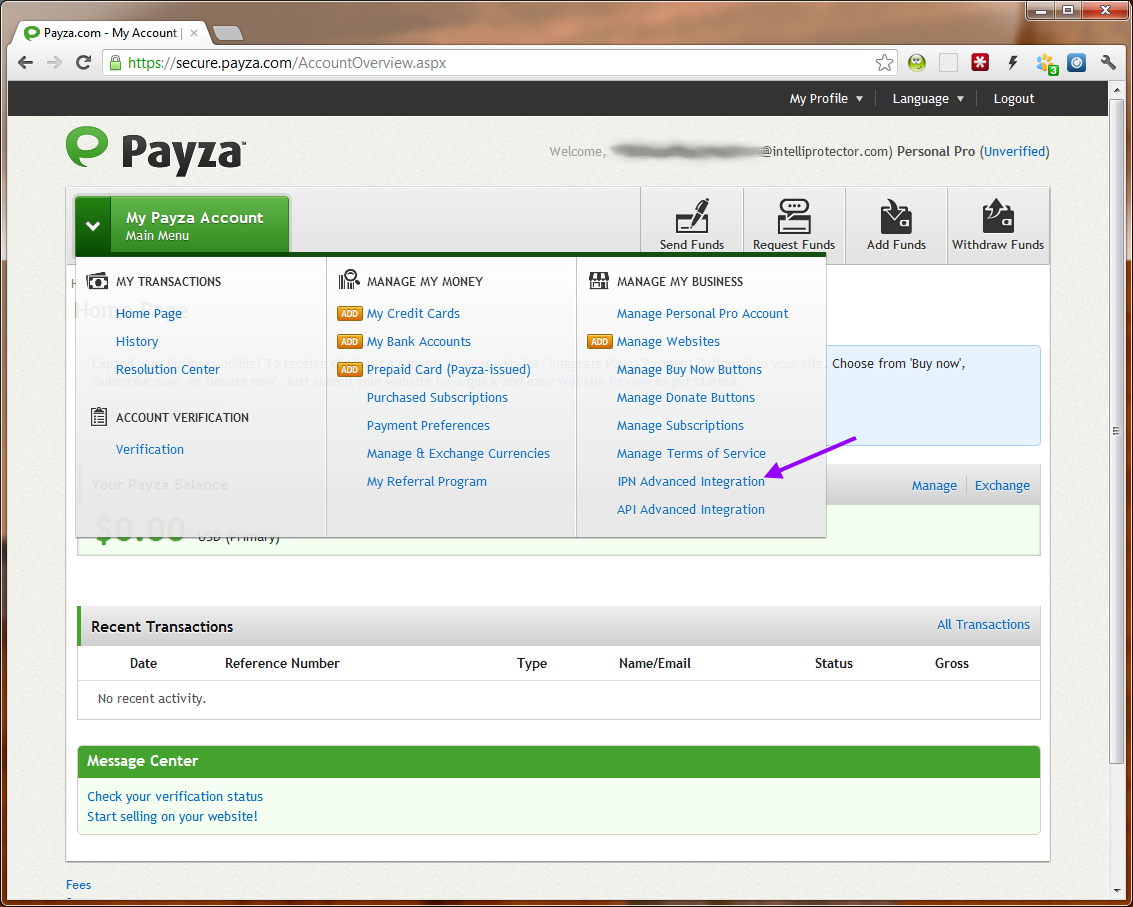
Task: Click the Fees footer link
Action: (x=79, y=885)
